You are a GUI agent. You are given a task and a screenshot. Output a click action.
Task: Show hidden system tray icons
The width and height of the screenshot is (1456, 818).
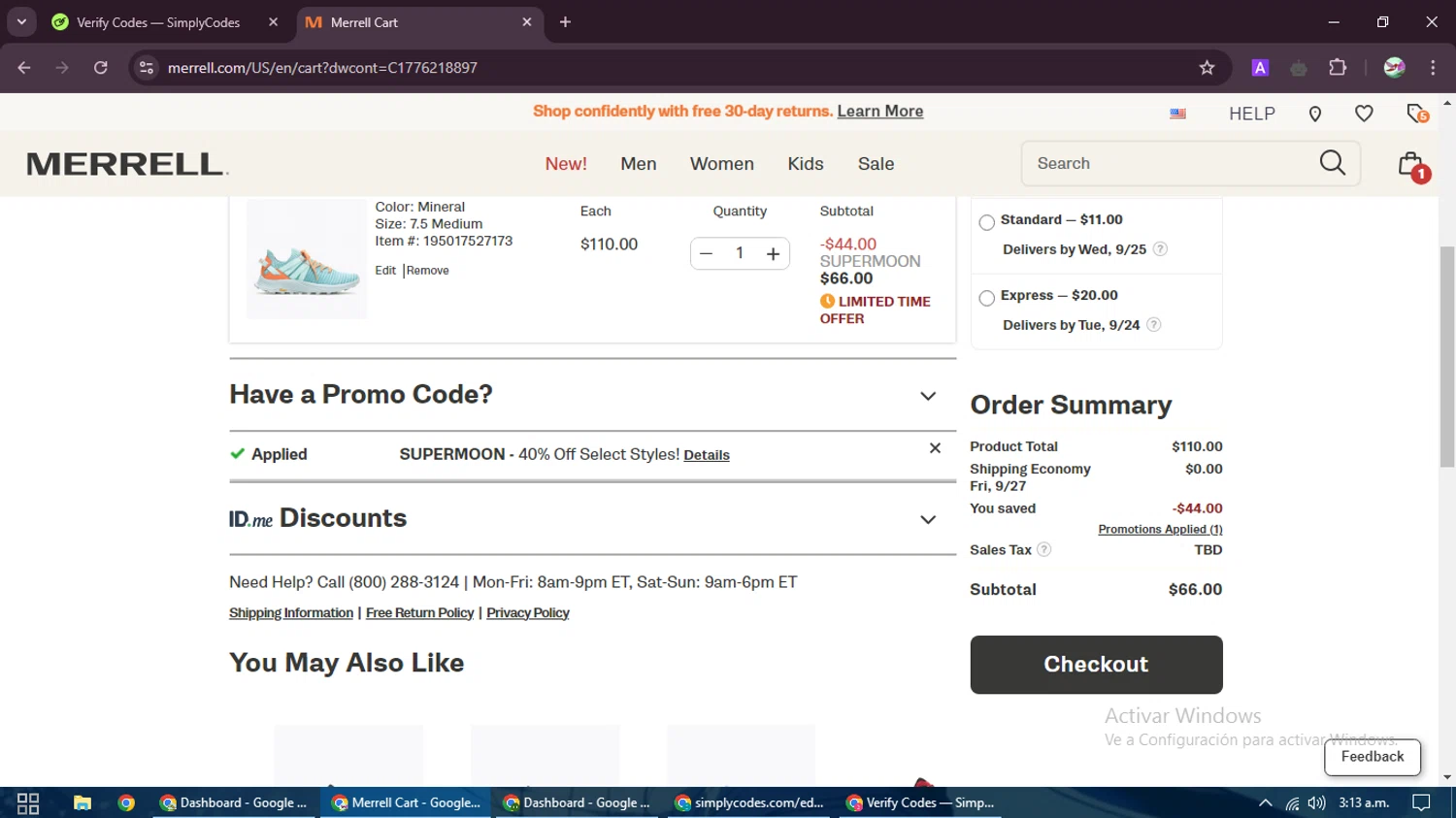tap(1265, 803)
